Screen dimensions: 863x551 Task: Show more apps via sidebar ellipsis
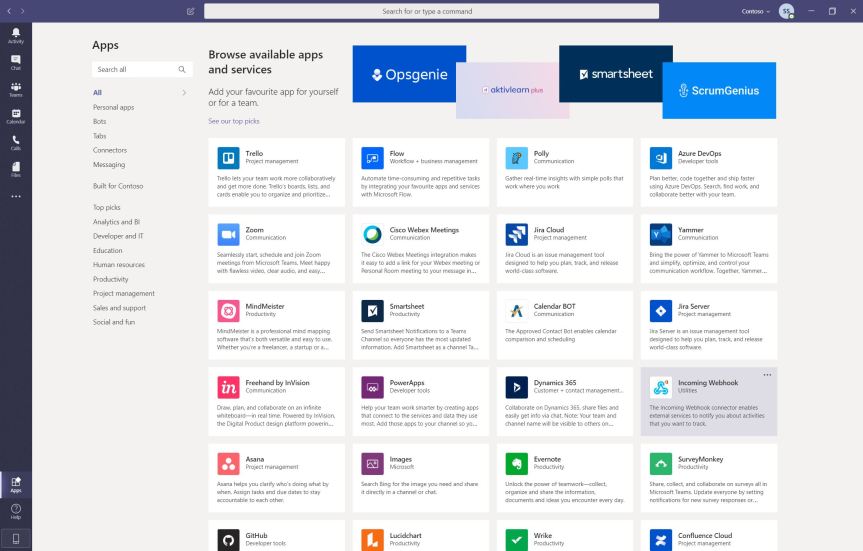[15, 196]
